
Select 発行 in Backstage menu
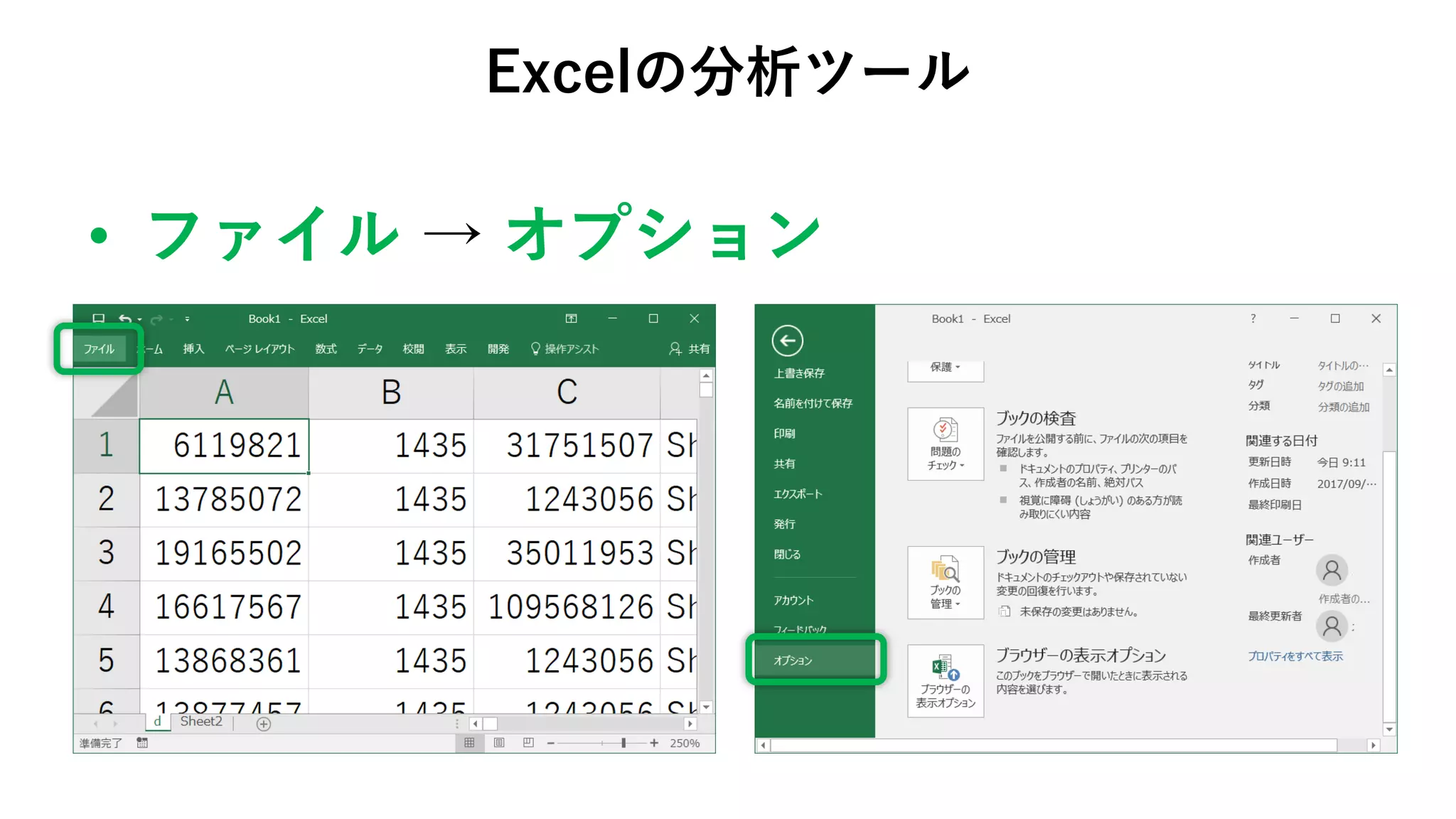click(785, 524)
